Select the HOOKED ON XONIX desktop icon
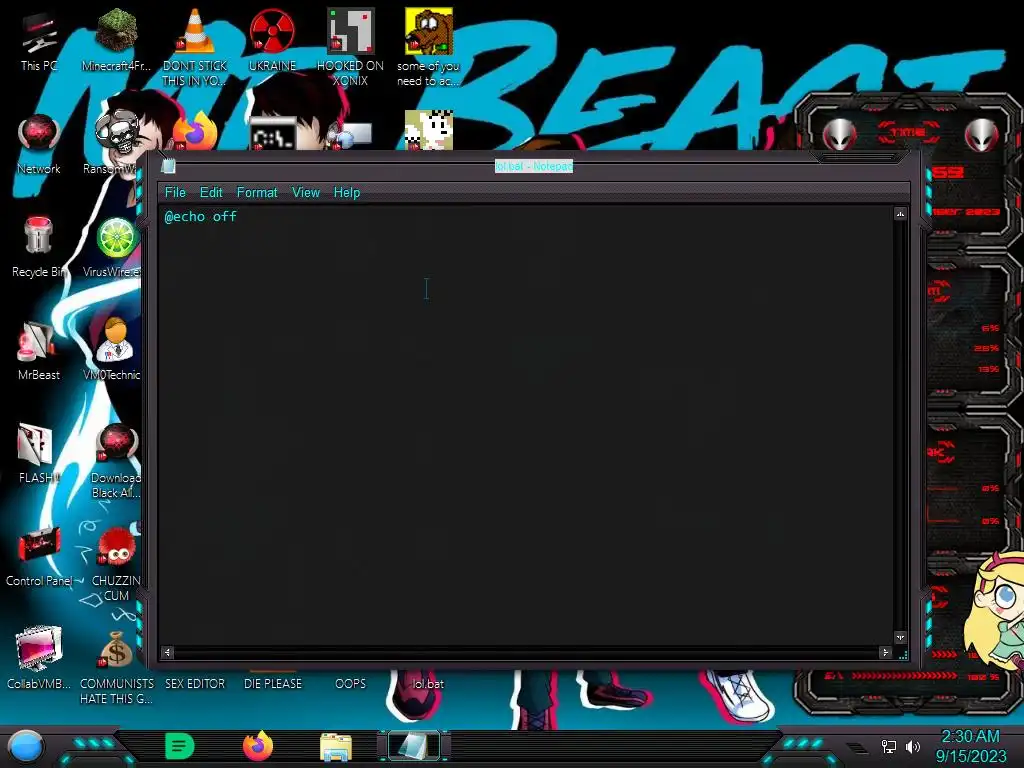This screenshot has width=1024, height=768. (350, 47)
